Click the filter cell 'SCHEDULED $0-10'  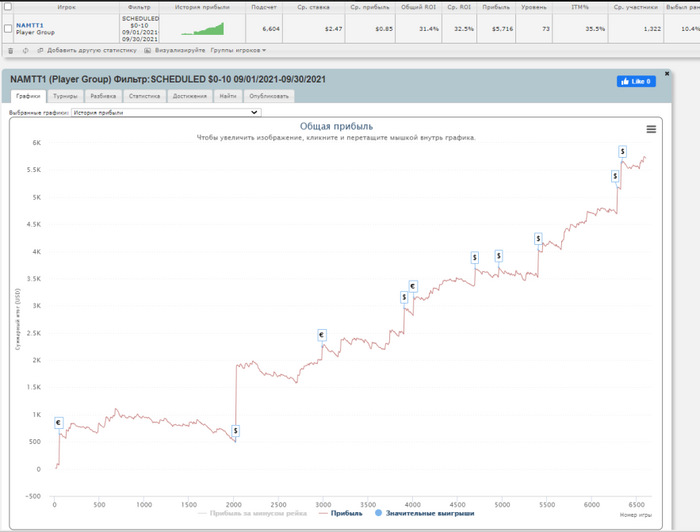point(140,29)
